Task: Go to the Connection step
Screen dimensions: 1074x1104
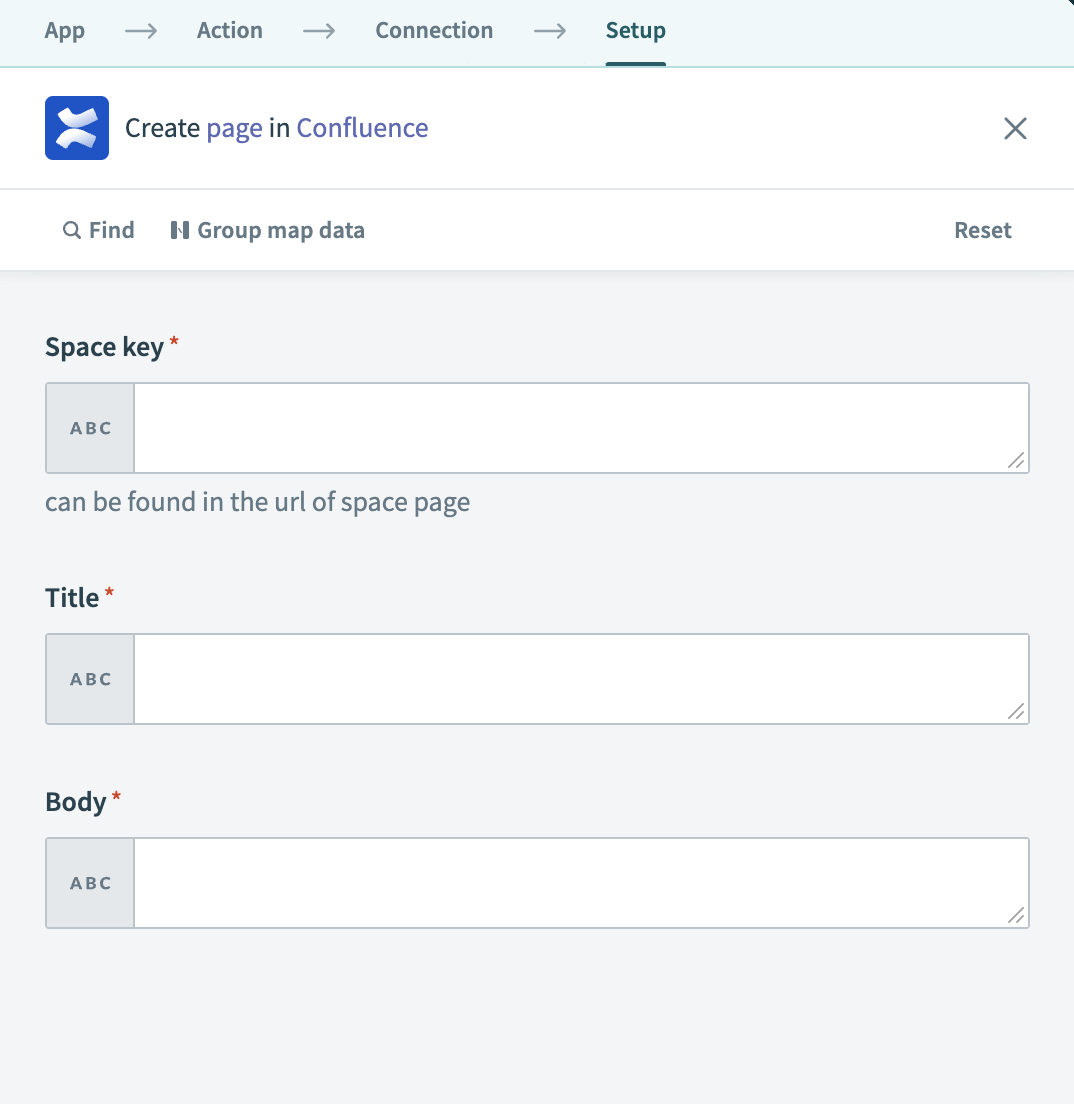Action: click(433, 31)
